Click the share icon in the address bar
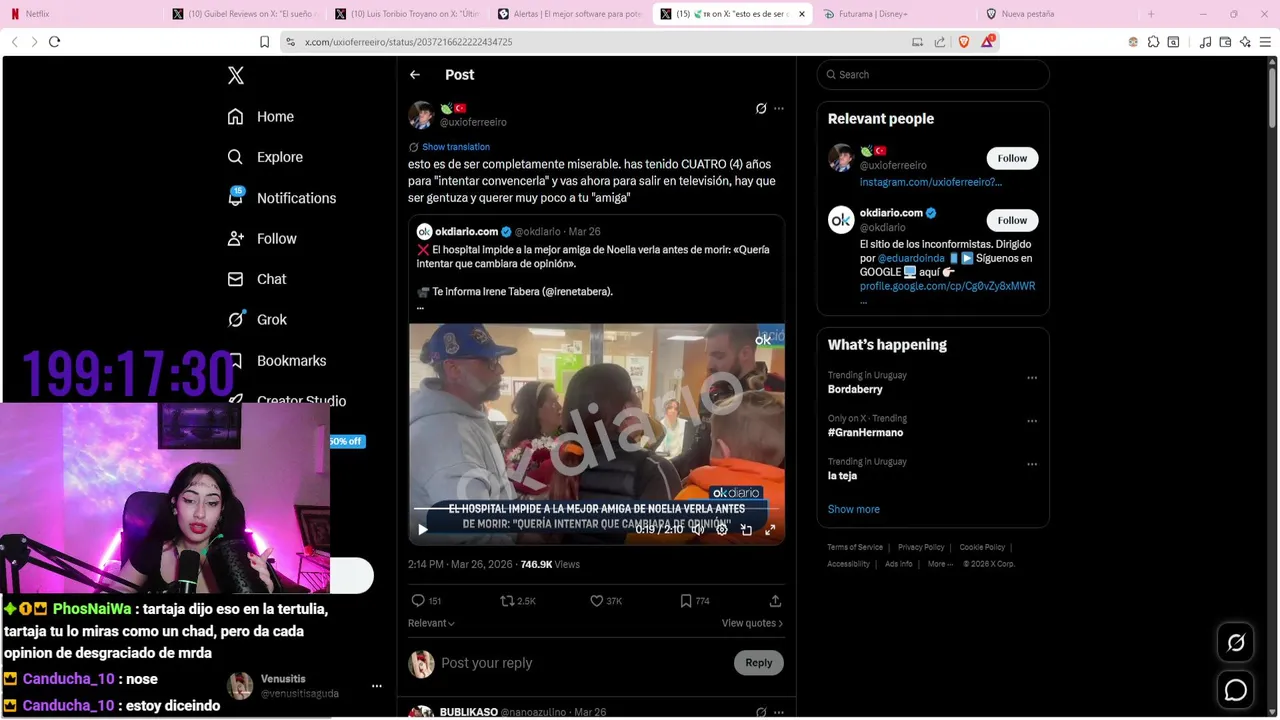The height and width of the screenshot is (720, 1280). pyautogui.click(x=940, y=42)
